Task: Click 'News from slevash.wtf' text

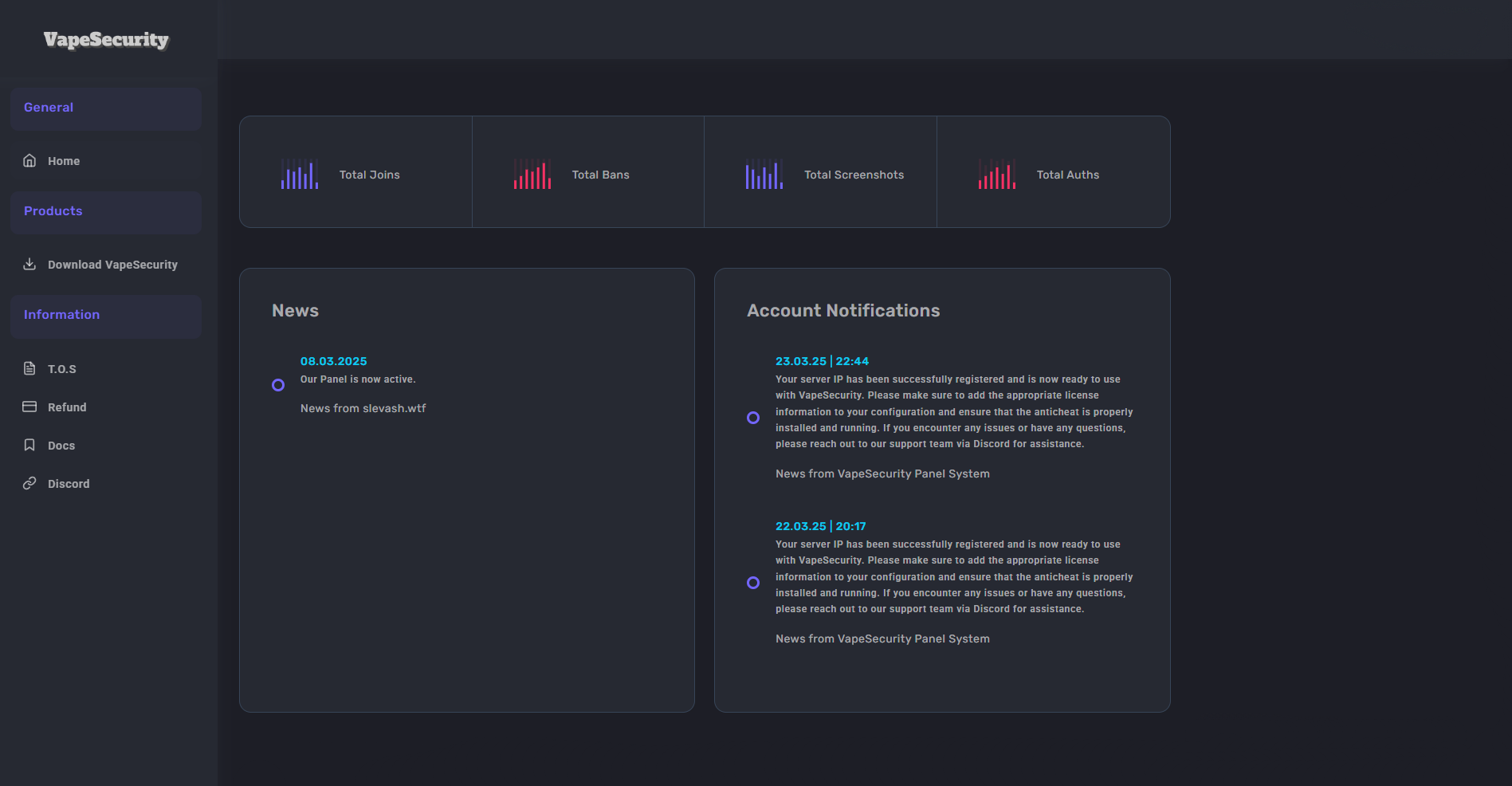Action: 363,408
